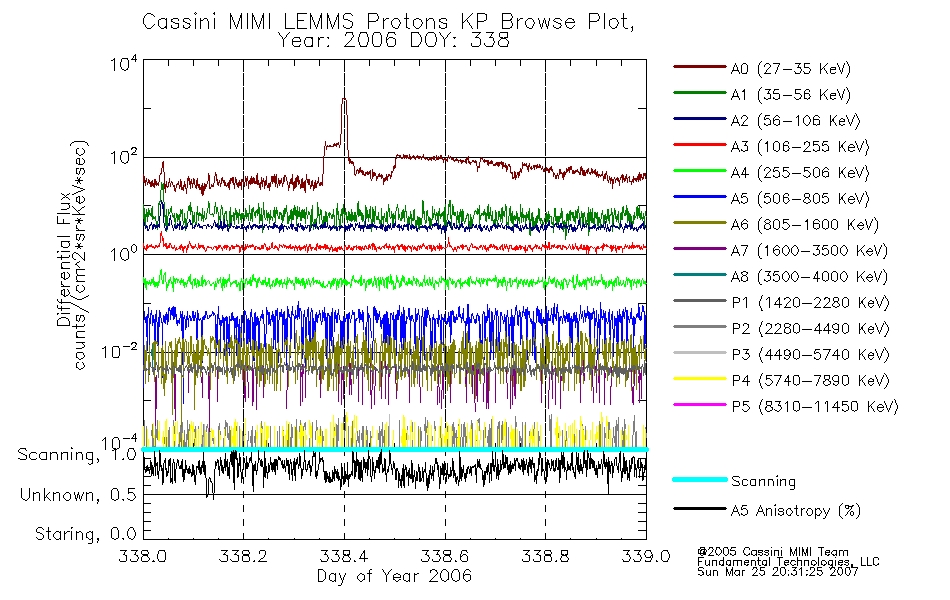
Task: Click the red A3 legend line
Action: tap(700, 145)
